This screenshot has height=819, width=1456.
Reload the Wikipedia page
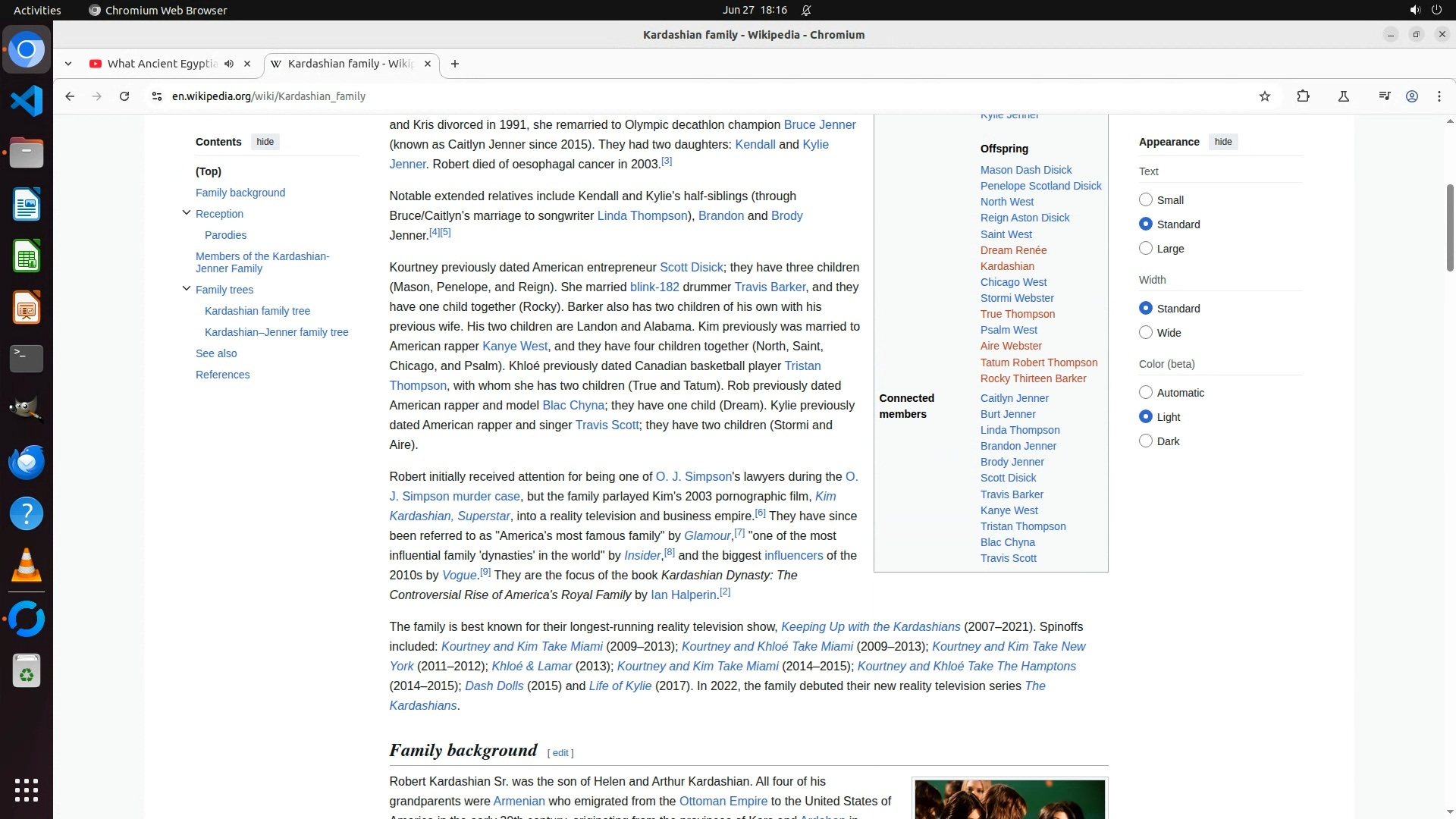pyautogui.click(x=124, y=96)
